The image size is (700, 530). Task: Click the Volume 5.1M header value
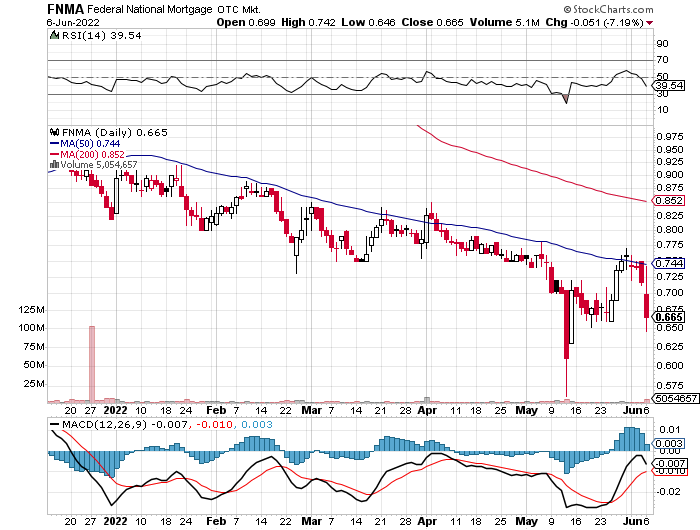click(504, 22)
